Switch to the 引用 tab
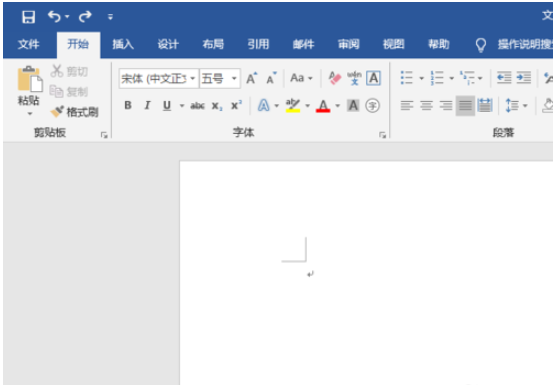This screenshot has width=559, height=385. pyautogui.click(x=258, y=44)
